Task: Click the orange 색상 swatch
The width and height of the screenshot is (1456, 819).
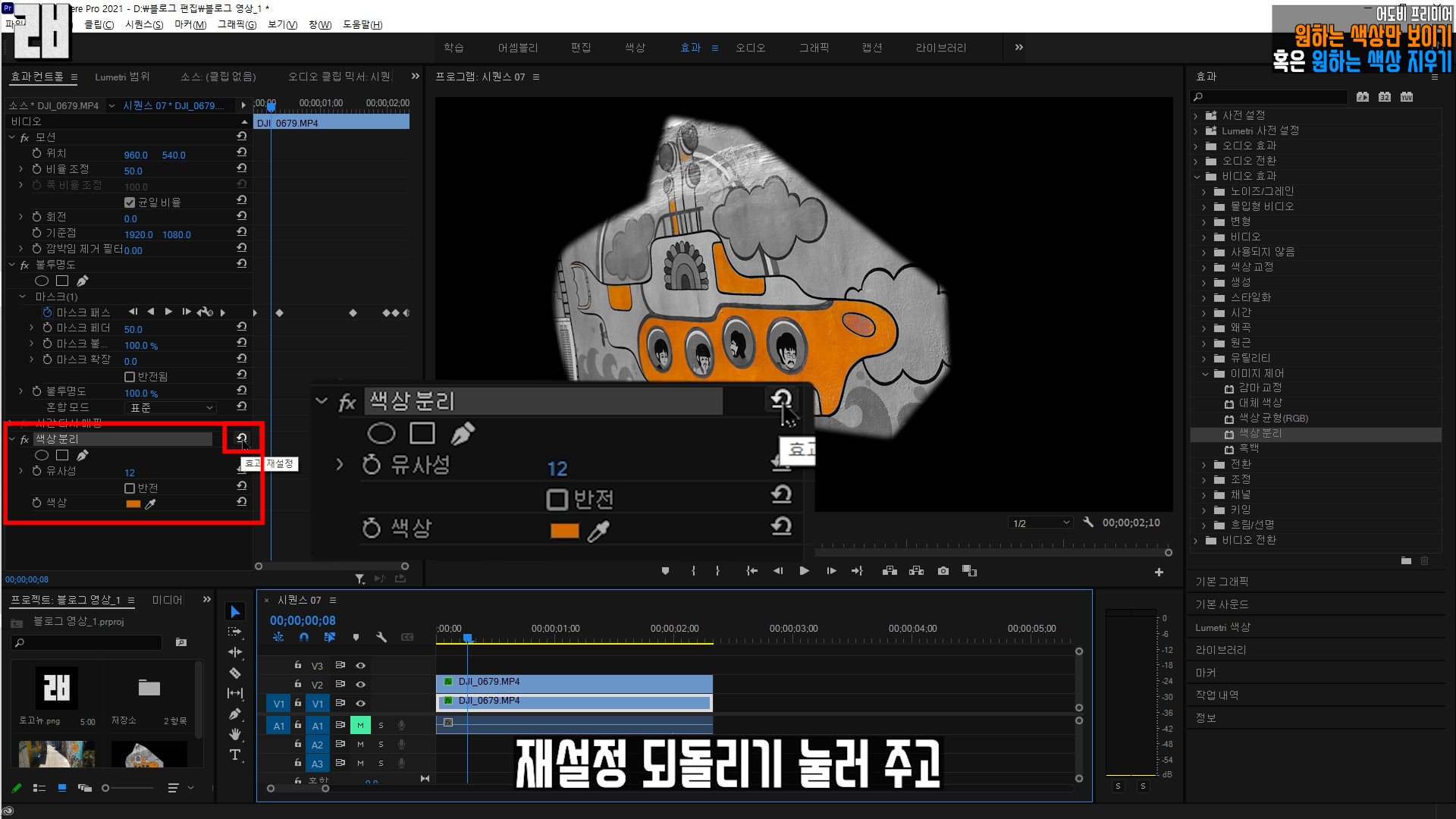Action: (133, 504)
